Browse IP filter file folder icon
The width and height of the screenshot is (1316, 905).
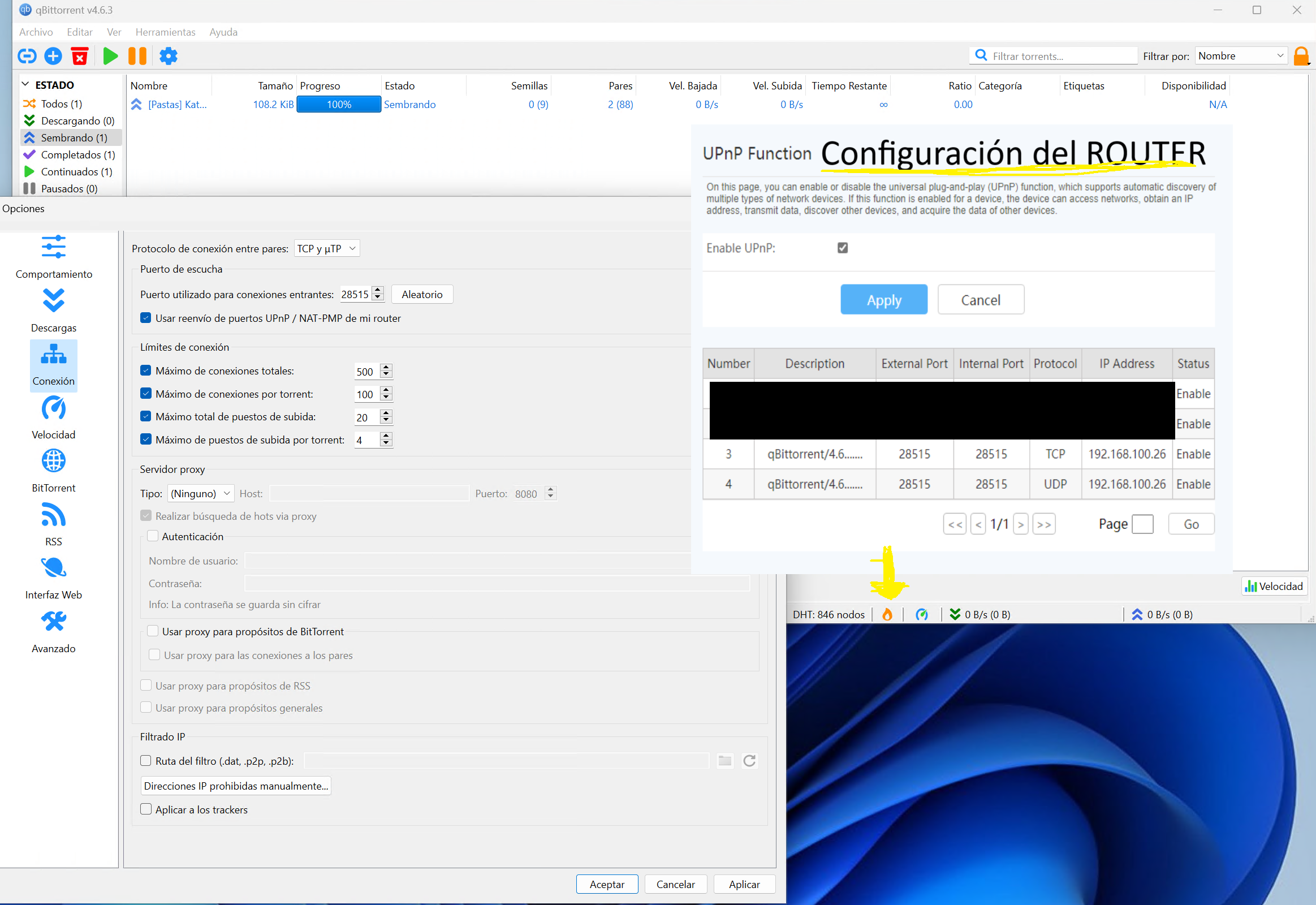(724, 760)
